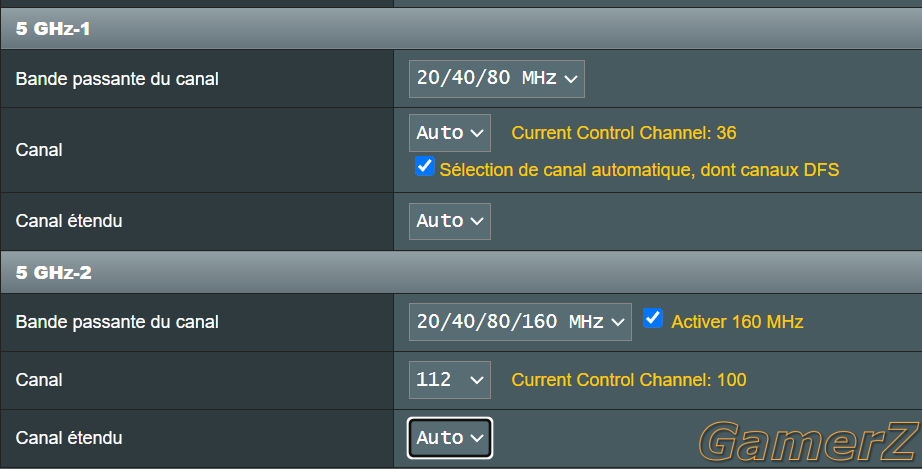Click the Activer 160 MHz label
The height and width of the screenshot is (469, 922).
click(737, 322)
